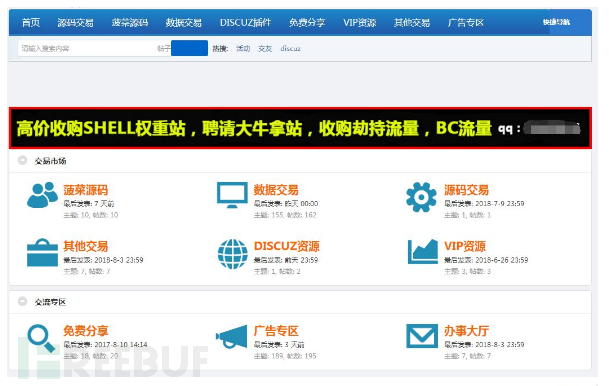Click the 155 topics count under 数据交易
609x386 pixels.
point(277,215)
